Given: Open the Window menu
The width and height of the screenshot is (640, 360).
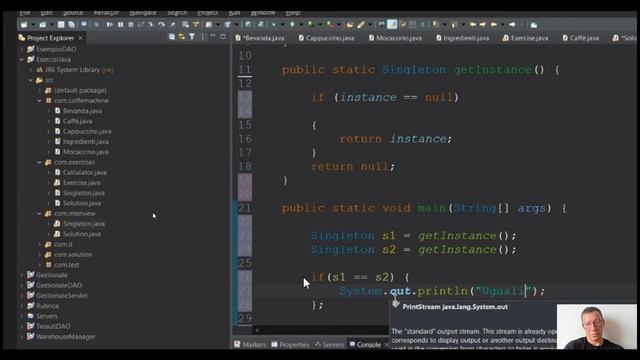Looking at the screenshot, I should coord(263,13).
